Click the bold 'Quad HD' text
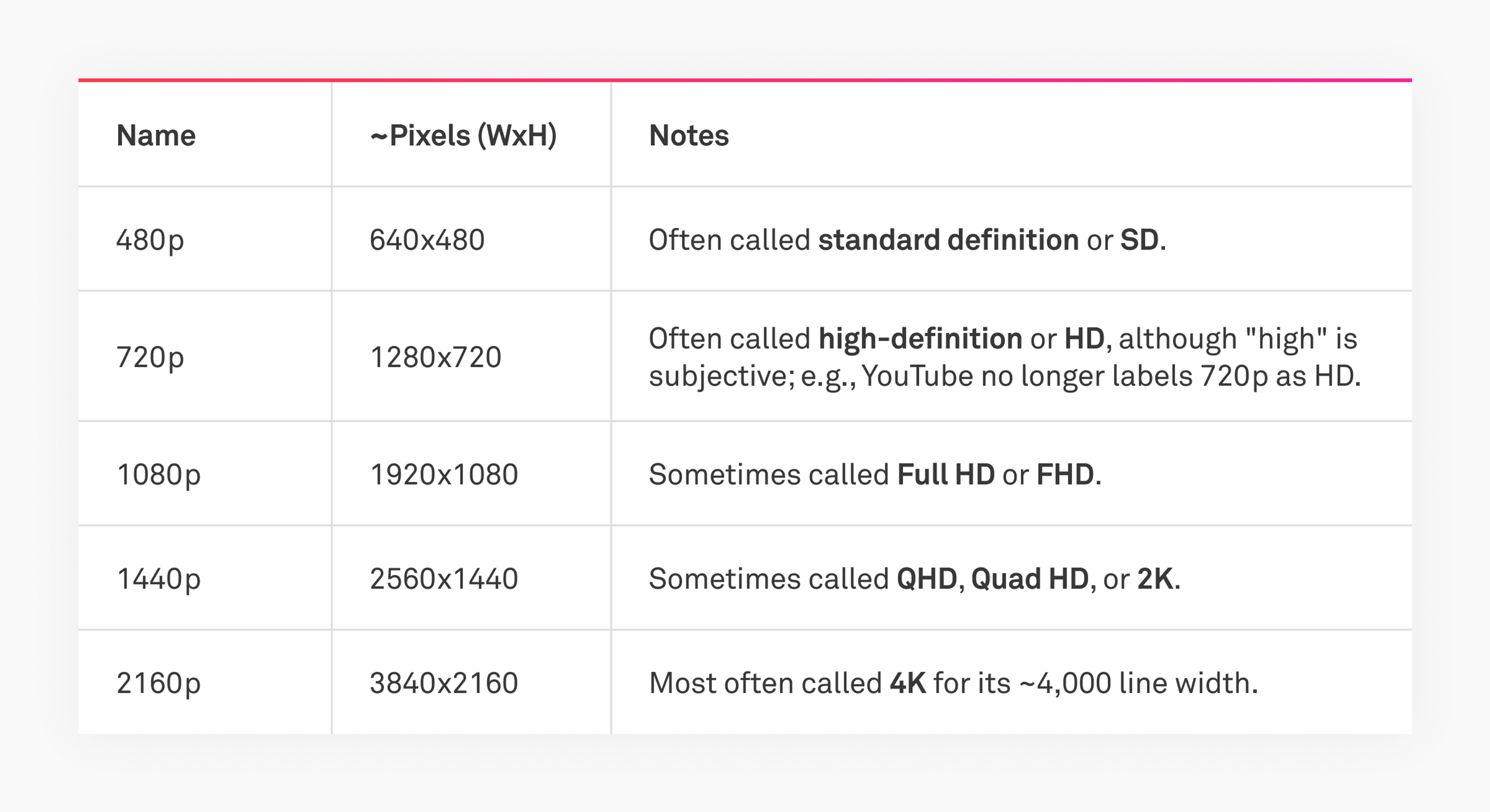Screen dimensions: 1490x812 (x=1029, y=578)
